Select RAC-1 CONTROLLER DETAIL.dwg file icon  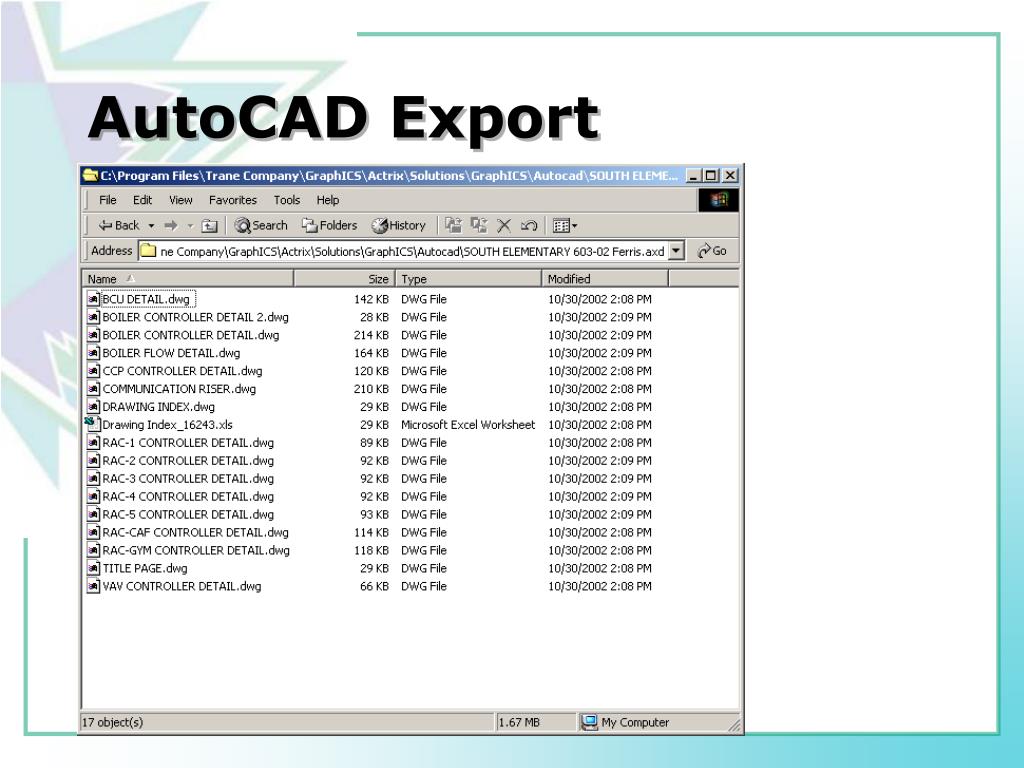click(x=93, y=443)
